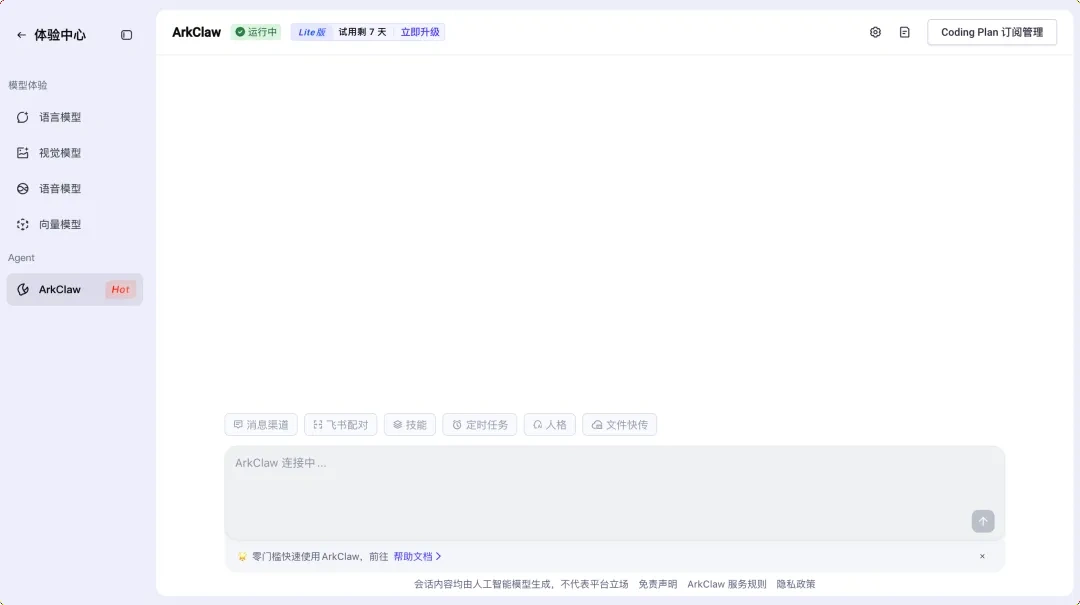This screenshot has width=1080, height=605.
Task: Open the 帮助文档 help documentation link
Action: click(x=414, y=556)
